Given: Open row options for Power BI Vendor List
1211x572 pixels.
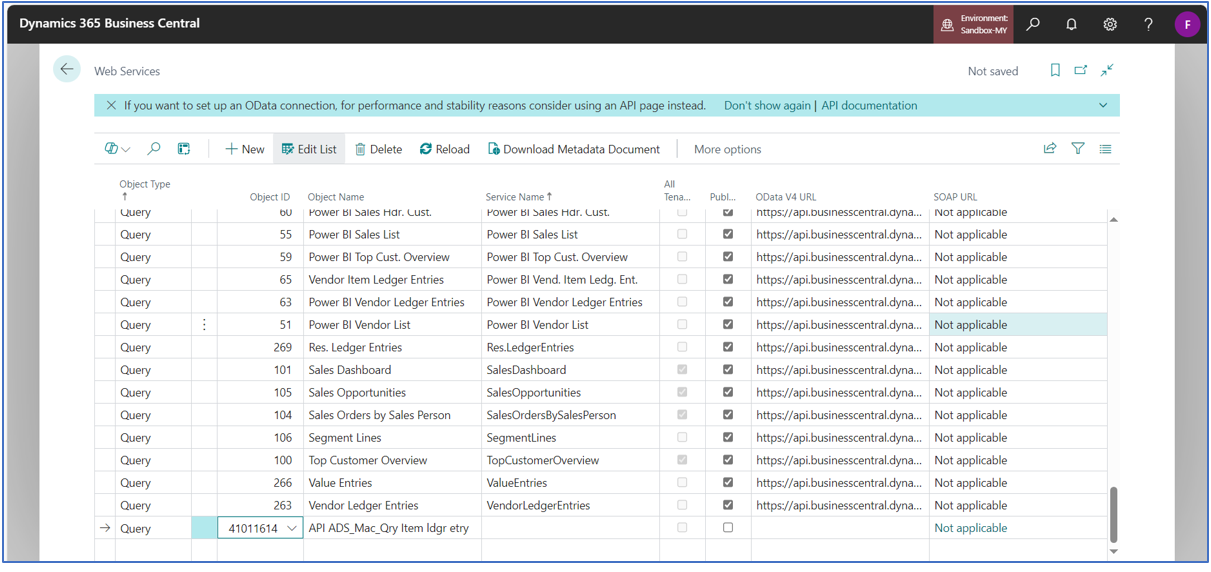Looking at the screenshot, I should (x=204, y=325).
